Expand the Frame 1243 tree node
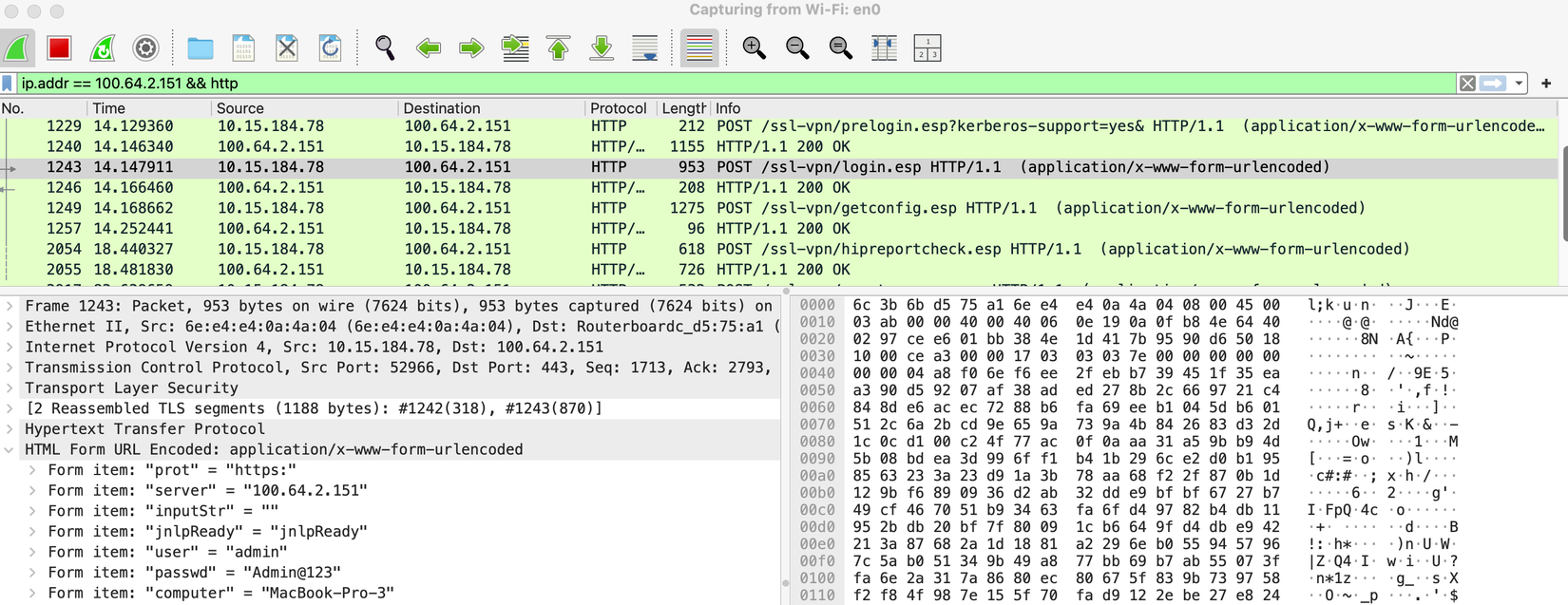1568x605 pixels. click(10, 306)
